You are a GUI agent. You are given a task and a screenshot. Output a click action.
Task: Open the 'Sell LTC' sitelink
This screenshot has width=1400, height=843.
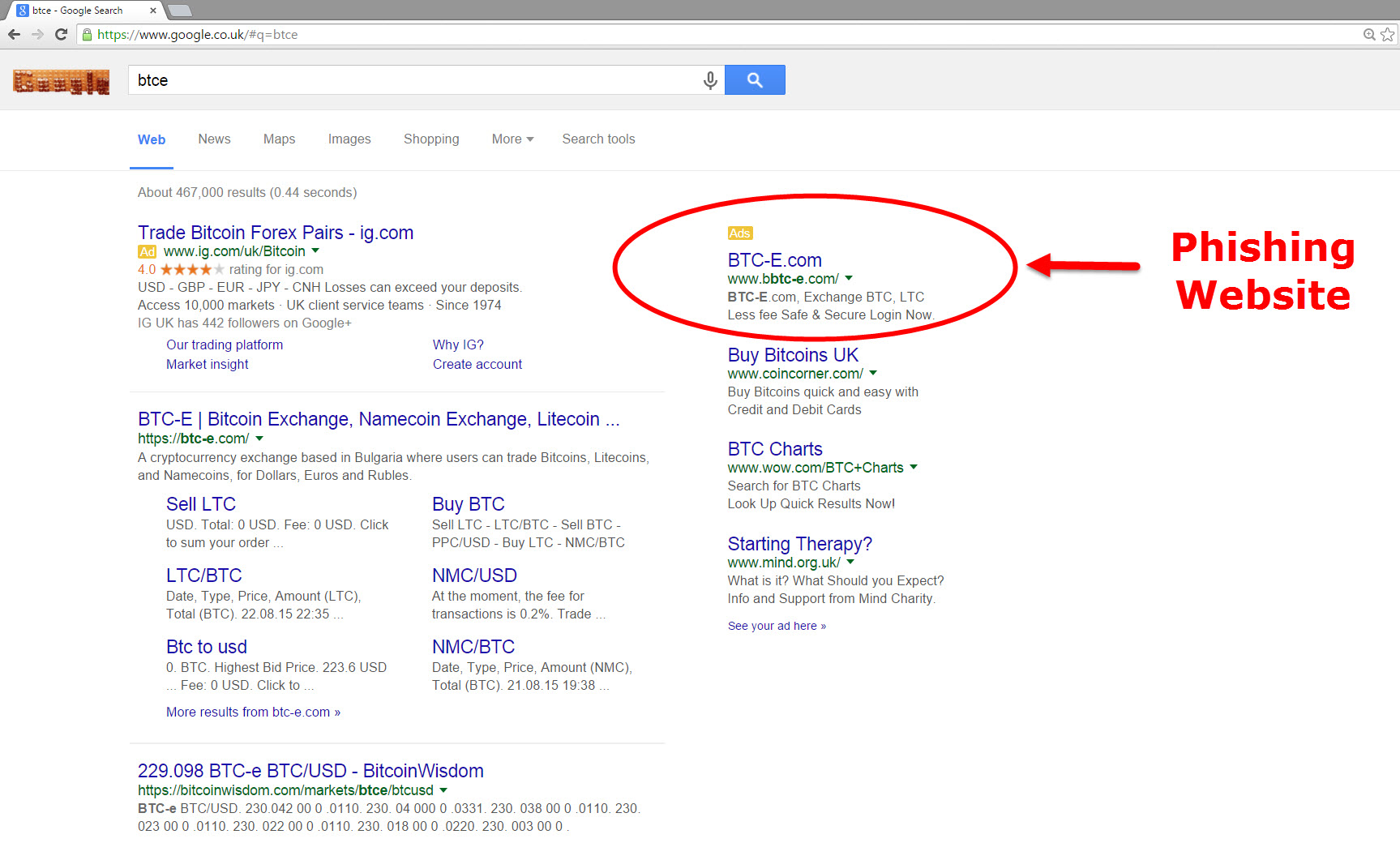tap(201, 504)
